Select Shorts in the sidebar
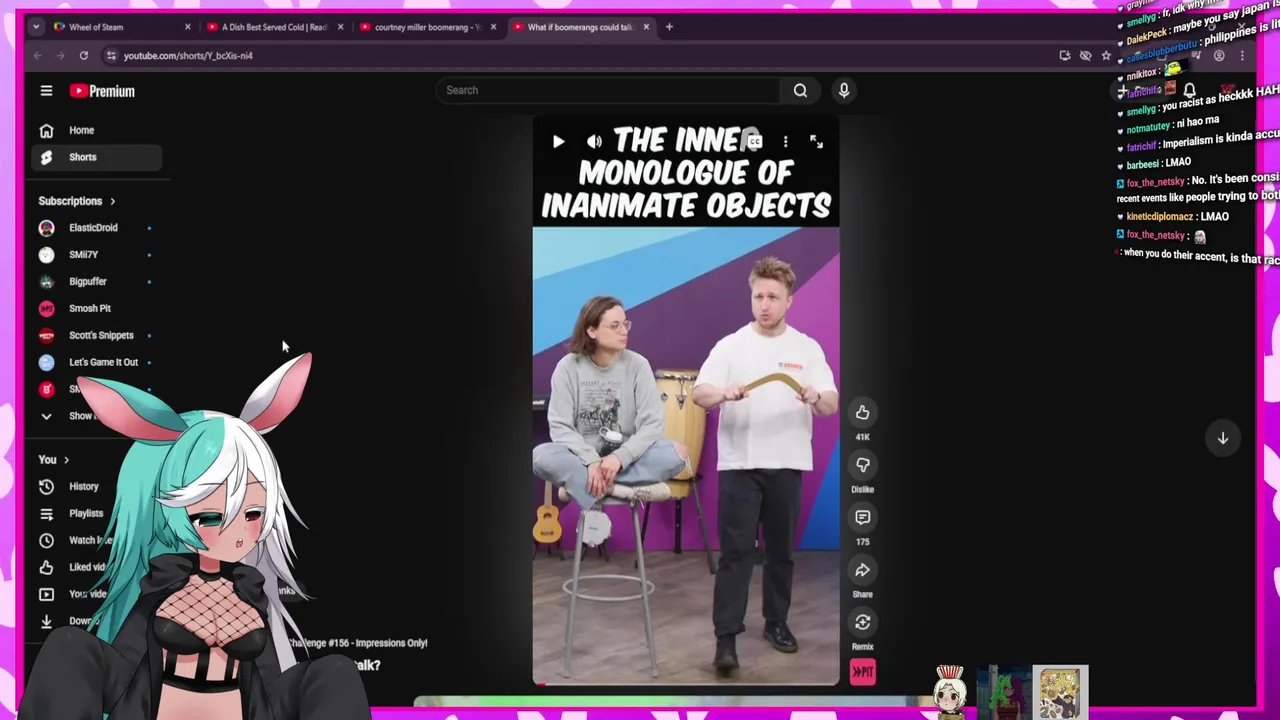Screen dimensions: 1280x720 click(97, 157)
